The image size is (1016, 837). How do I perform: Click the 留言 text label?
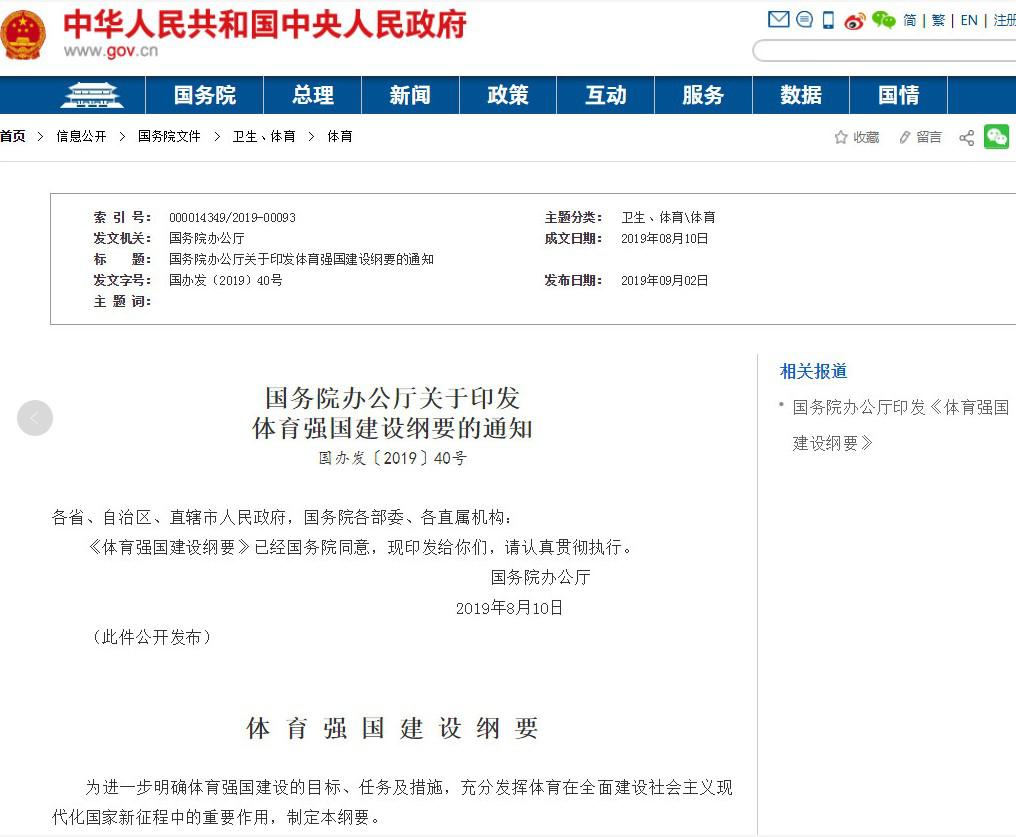point(929,137)
